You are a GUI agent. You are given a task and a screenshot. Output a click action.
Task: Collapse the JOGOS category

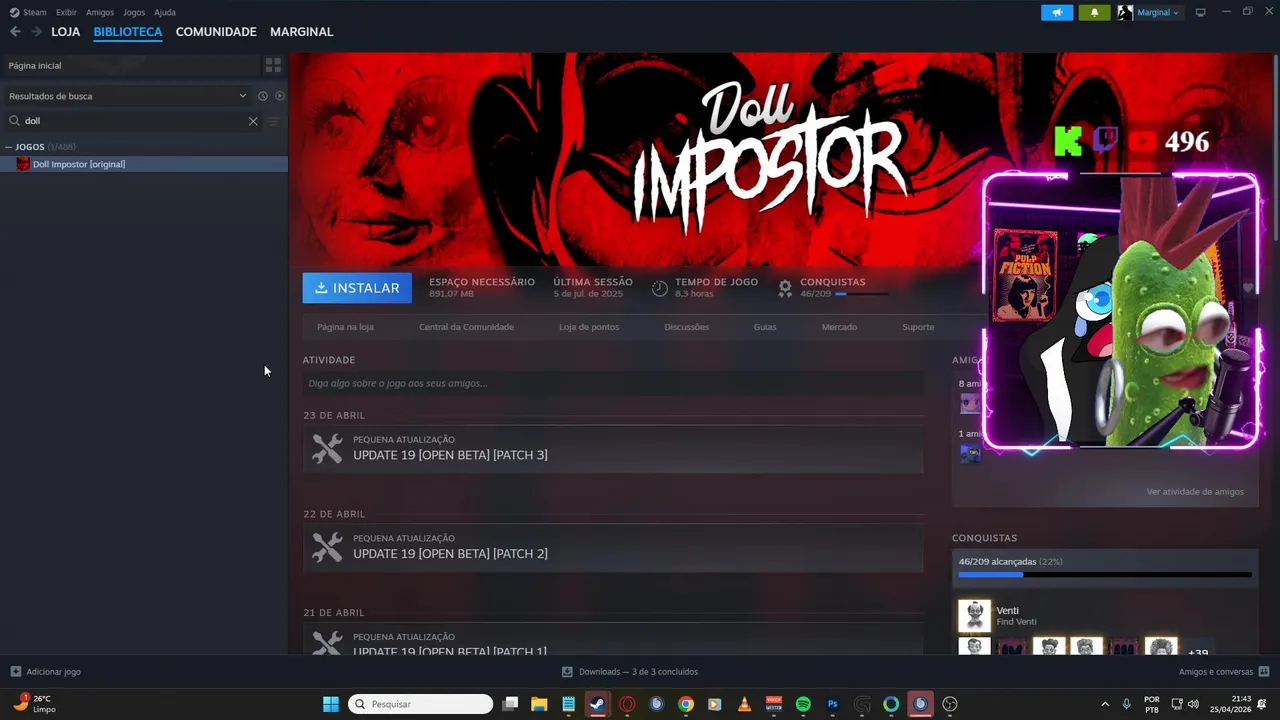(x=8, y=147)
